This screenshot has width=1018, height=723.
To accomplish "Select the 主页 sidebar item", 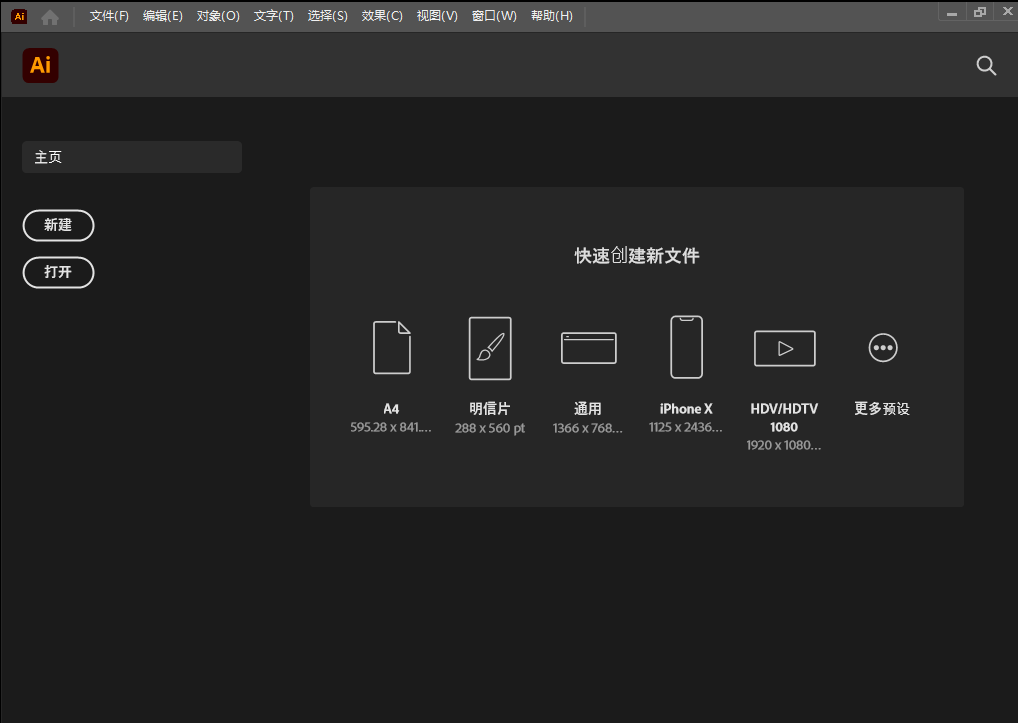I will (131, 156).
